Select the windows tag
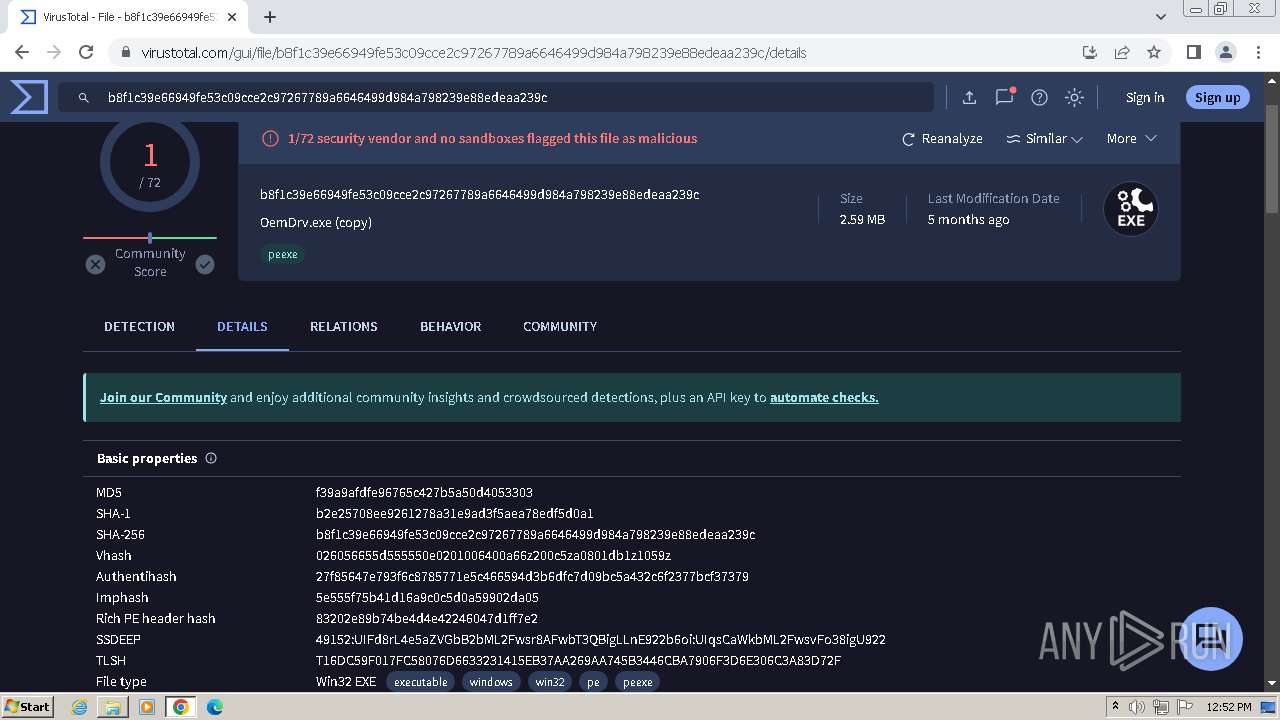1280x720 pixels. 491,682
